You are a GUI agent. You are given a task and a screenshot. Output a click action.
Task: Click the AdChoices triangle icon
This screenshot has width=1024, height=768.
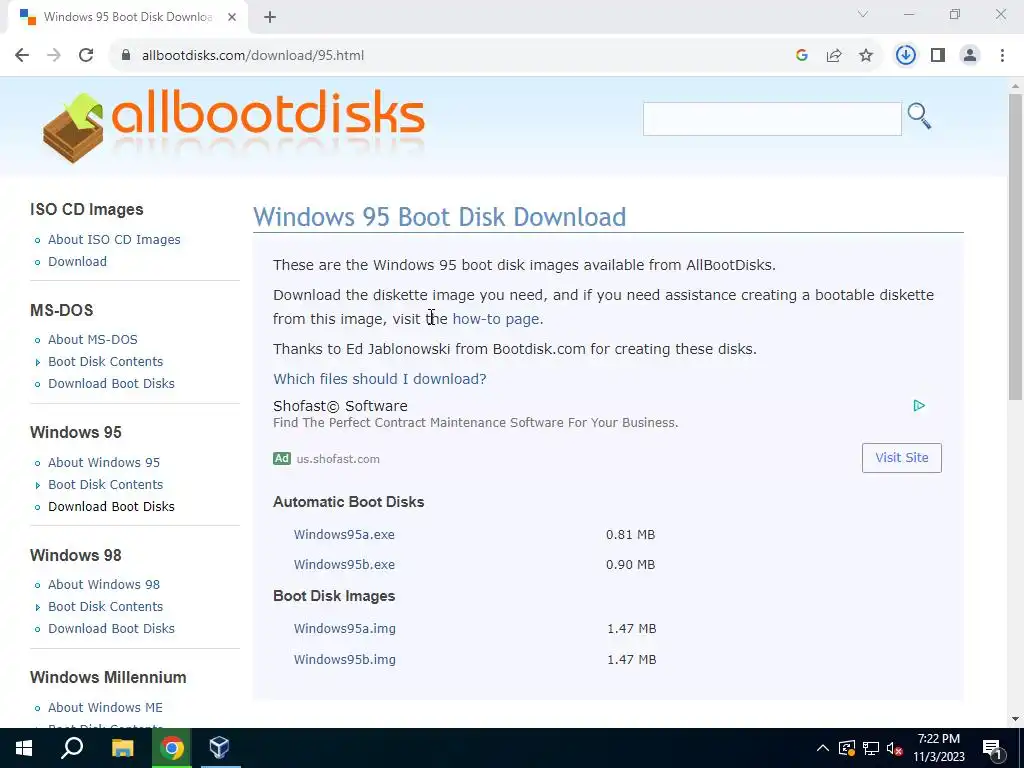pos(919,406)
